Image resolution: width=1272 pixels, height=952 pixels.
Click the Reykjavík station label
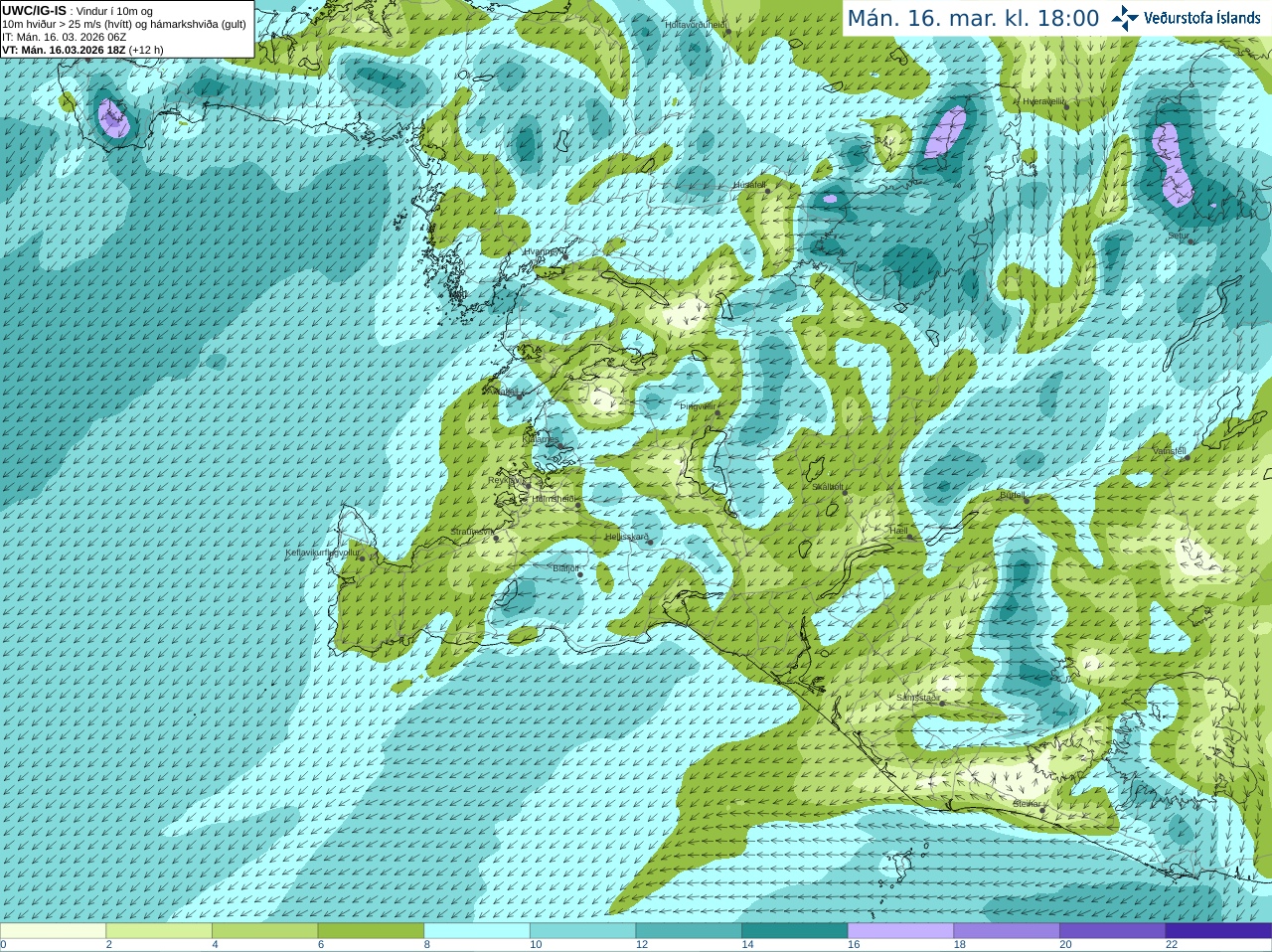pyautogui.click(x=508, y=480)
